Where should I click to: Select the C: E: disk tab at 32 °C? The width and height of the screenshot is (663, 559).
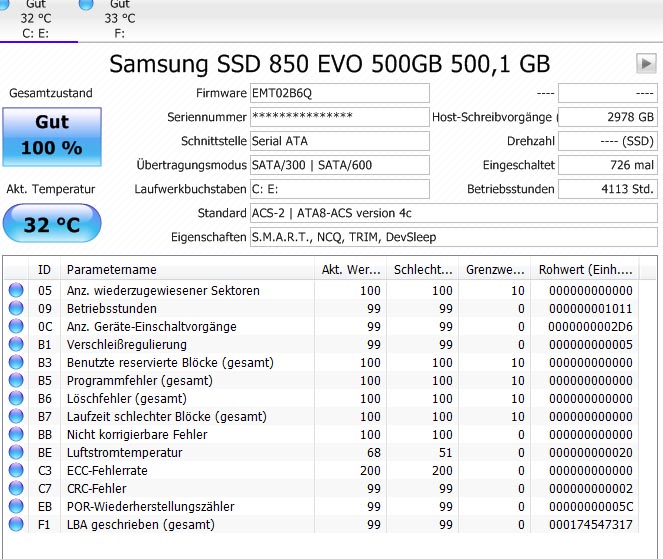[x=36, y=19]
